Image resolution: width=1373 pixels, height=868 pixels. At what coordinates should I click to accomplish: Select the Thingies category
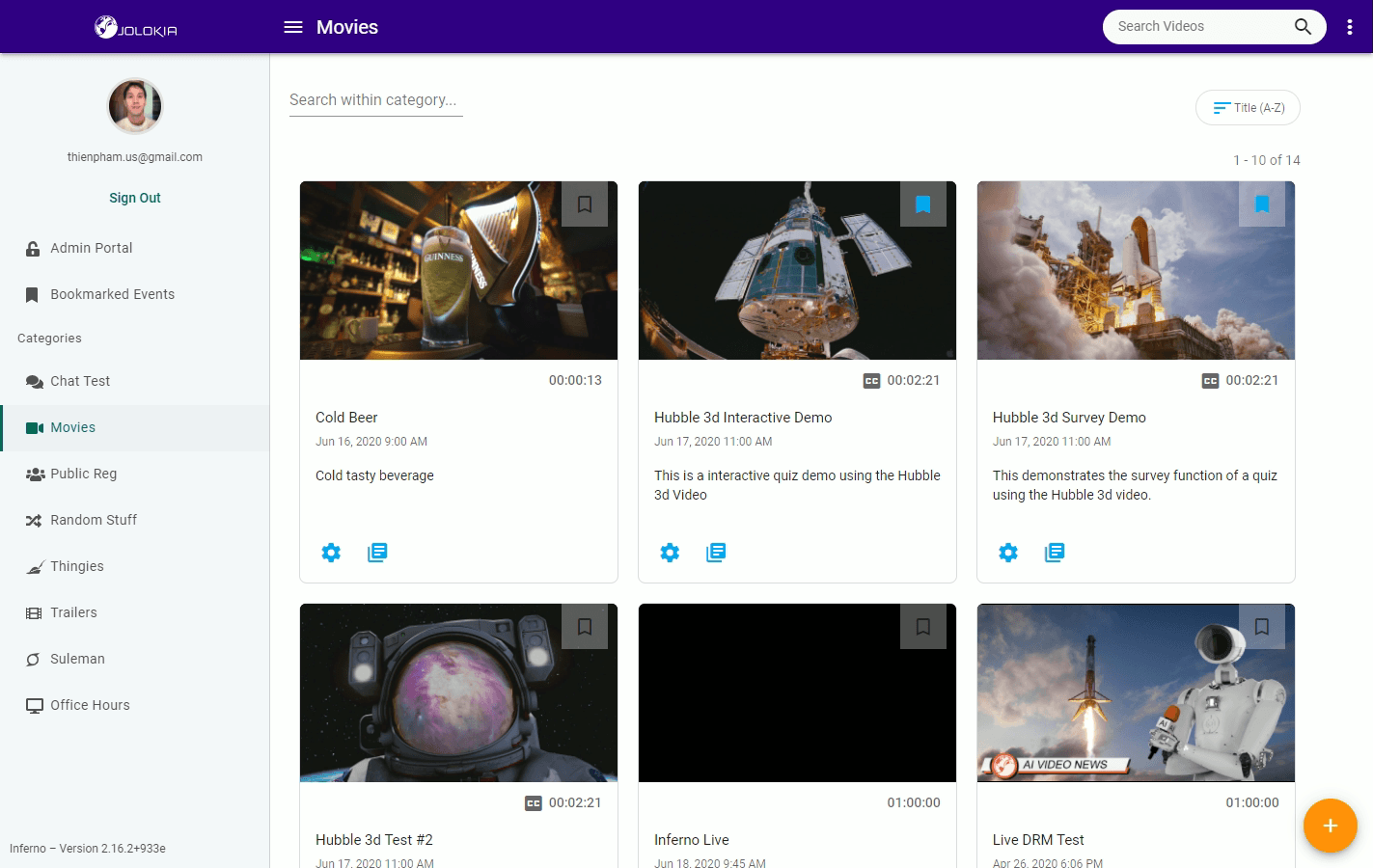135,566
